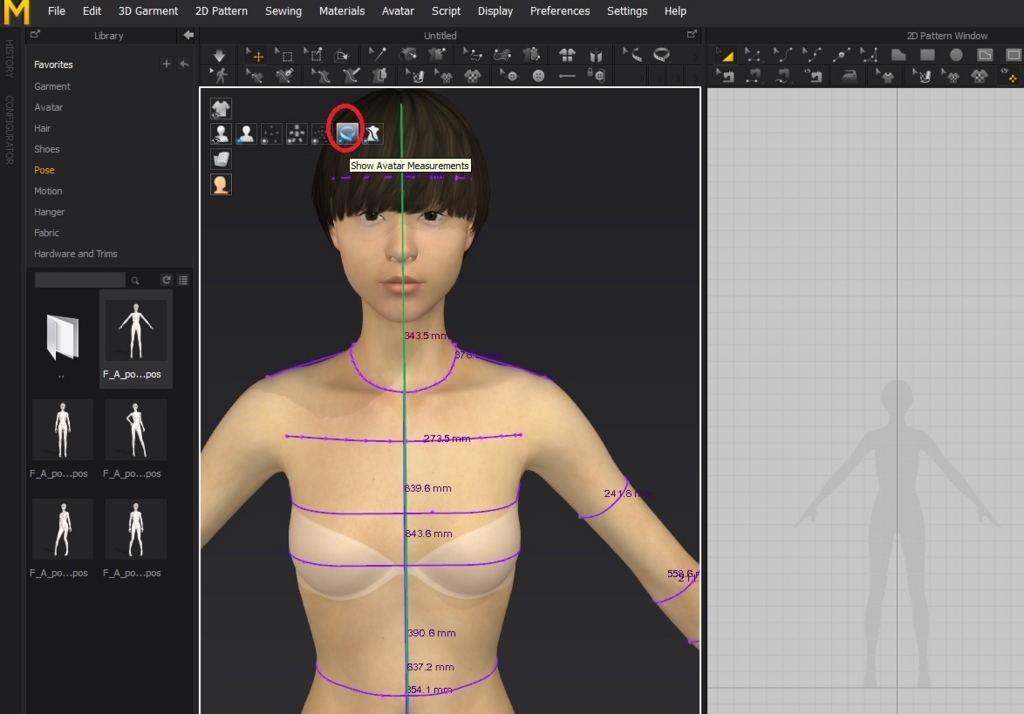
Task: Toggle Show Avatar eye icon in viewport
Action: [x=221, y=134]
